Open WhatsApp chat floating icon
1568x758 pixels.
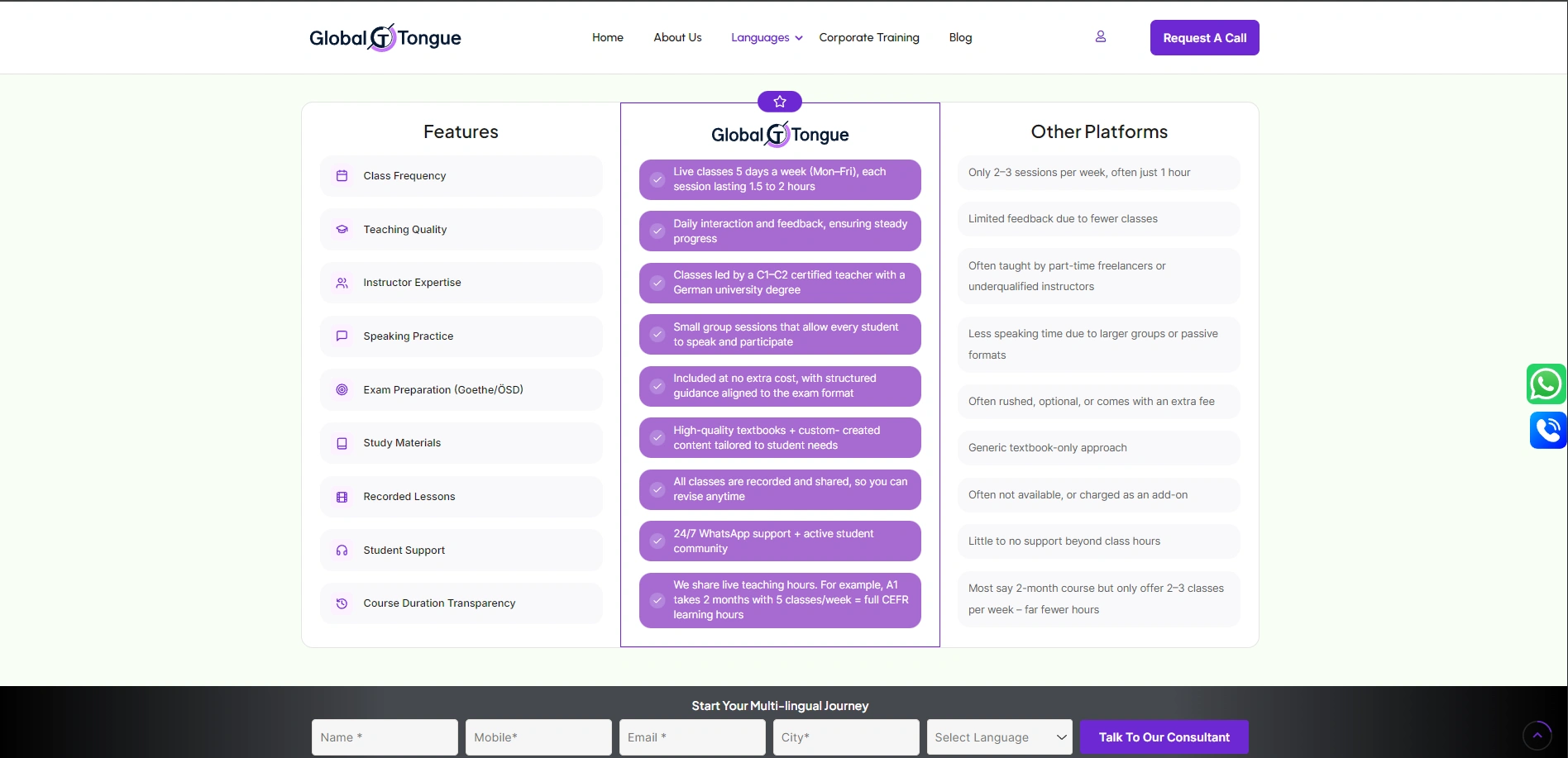click(x=1546, y=384)
